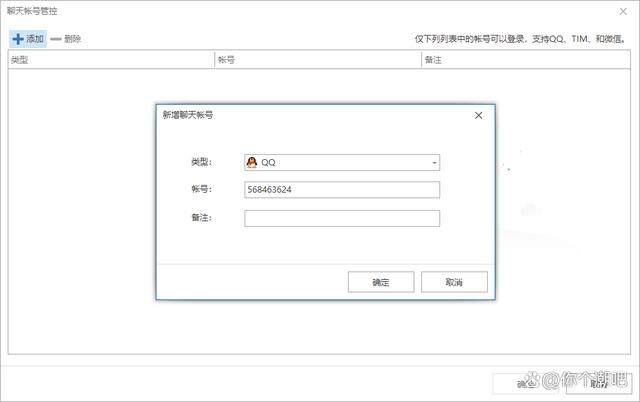
Task: Click the dialog 取消 button
Action: tap(454, 282)
